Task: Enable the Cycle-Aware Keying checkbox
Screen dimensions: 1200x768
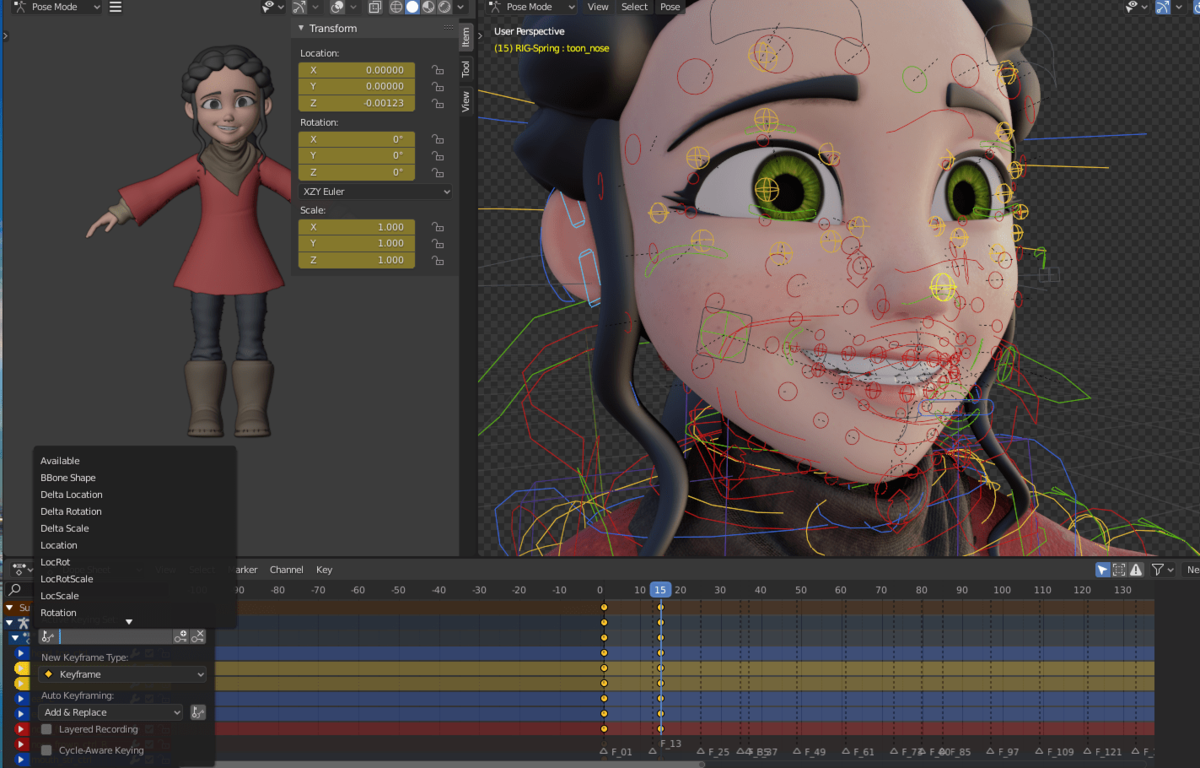Action: tap(46, 750)
